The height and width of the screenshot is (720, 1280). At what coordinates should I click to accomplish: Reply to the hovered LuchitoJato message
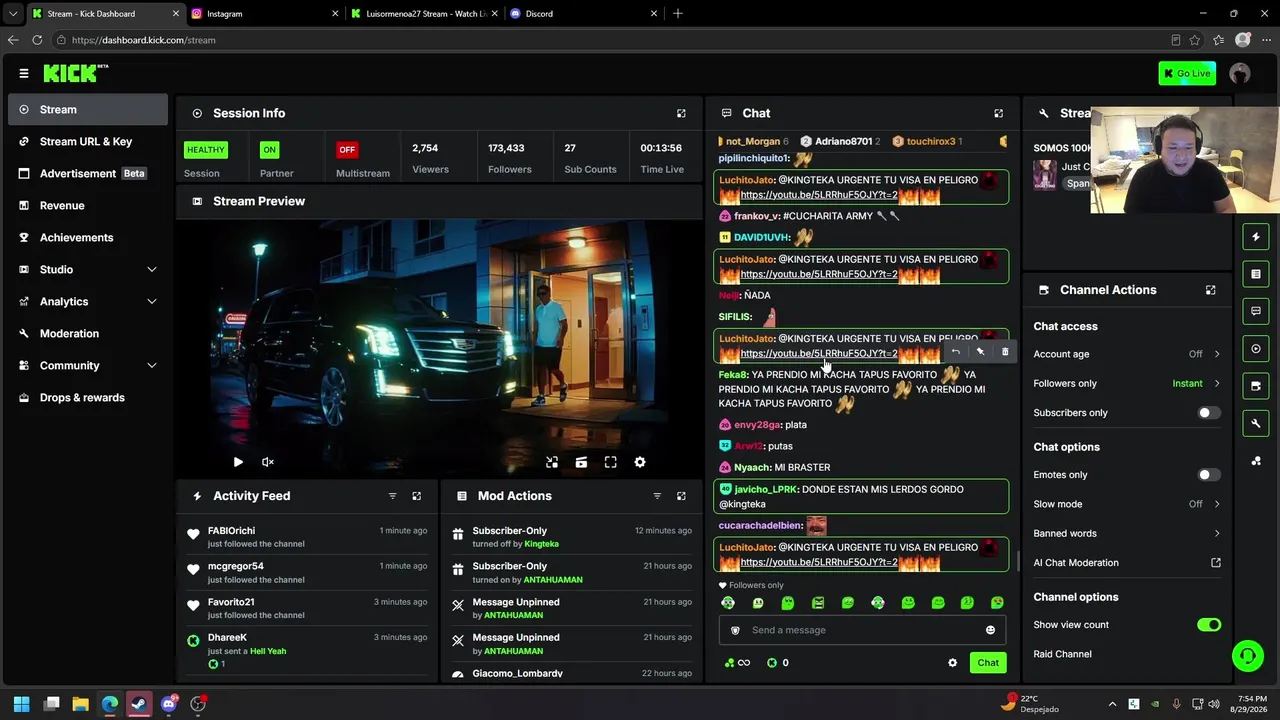956,352
